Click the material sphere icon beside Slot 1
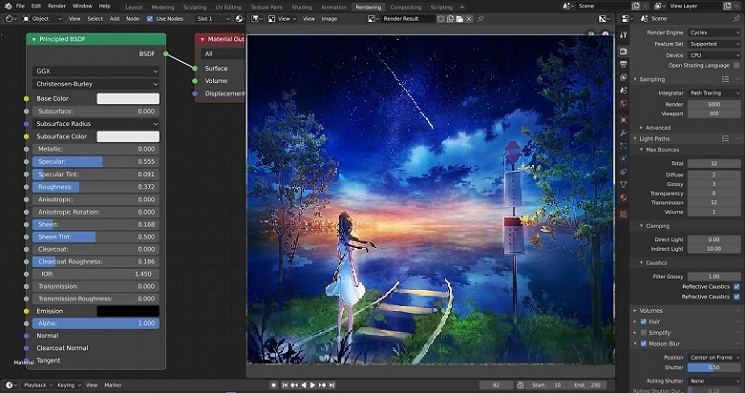The height and width of the screenshot is (393, 745). (239, 19)
